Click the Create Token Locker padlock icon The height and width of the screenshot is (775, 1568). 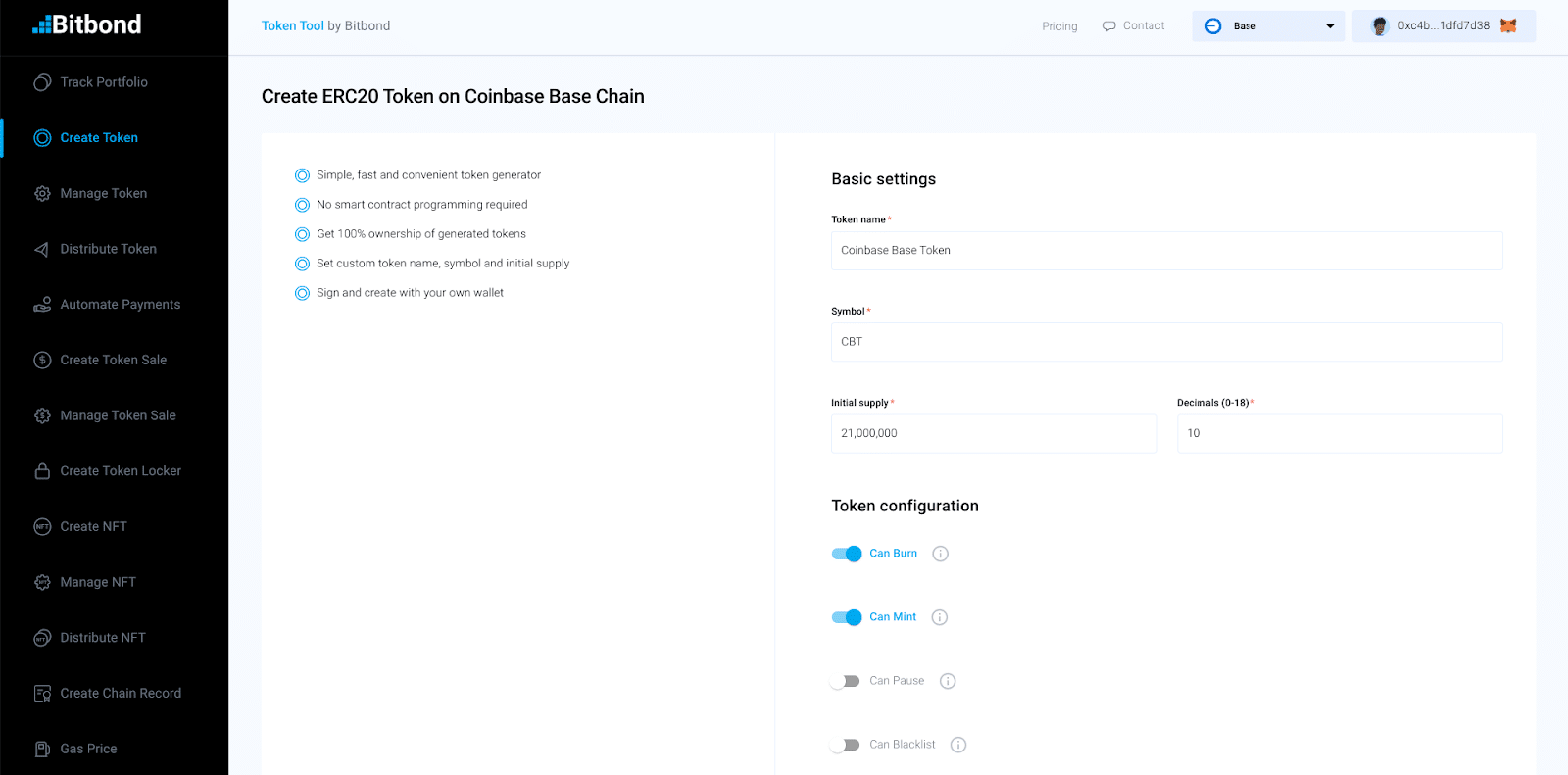(42, 471)
